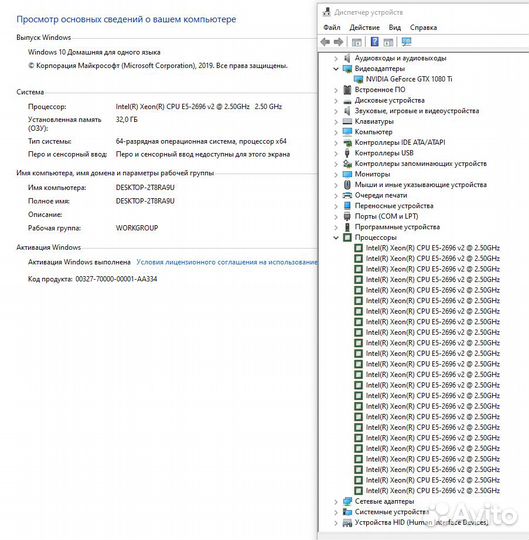Open the Вид menu

point(395,28)
